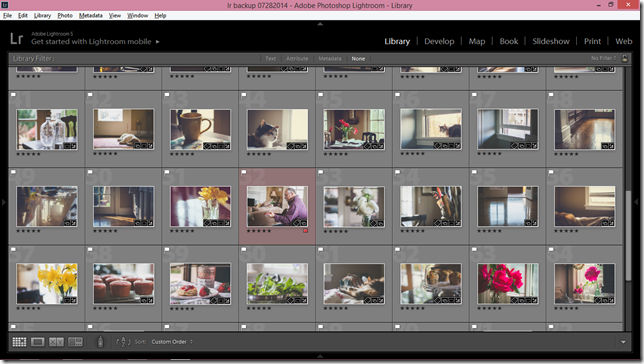Screen dimensions: 644x364
Task: Open the Sort Custom Order dropdown
Action: [x=172, y=342]
